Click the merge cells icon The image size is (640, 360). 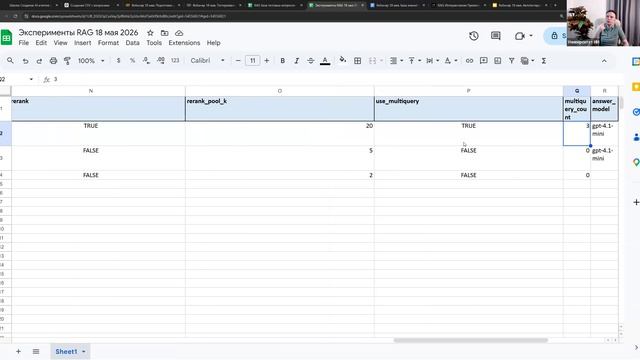[372, 60]
